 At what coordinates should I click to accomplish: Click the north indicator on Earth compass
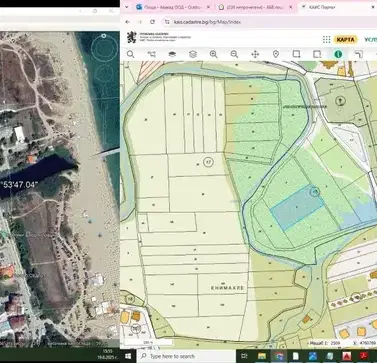(104, 36)
